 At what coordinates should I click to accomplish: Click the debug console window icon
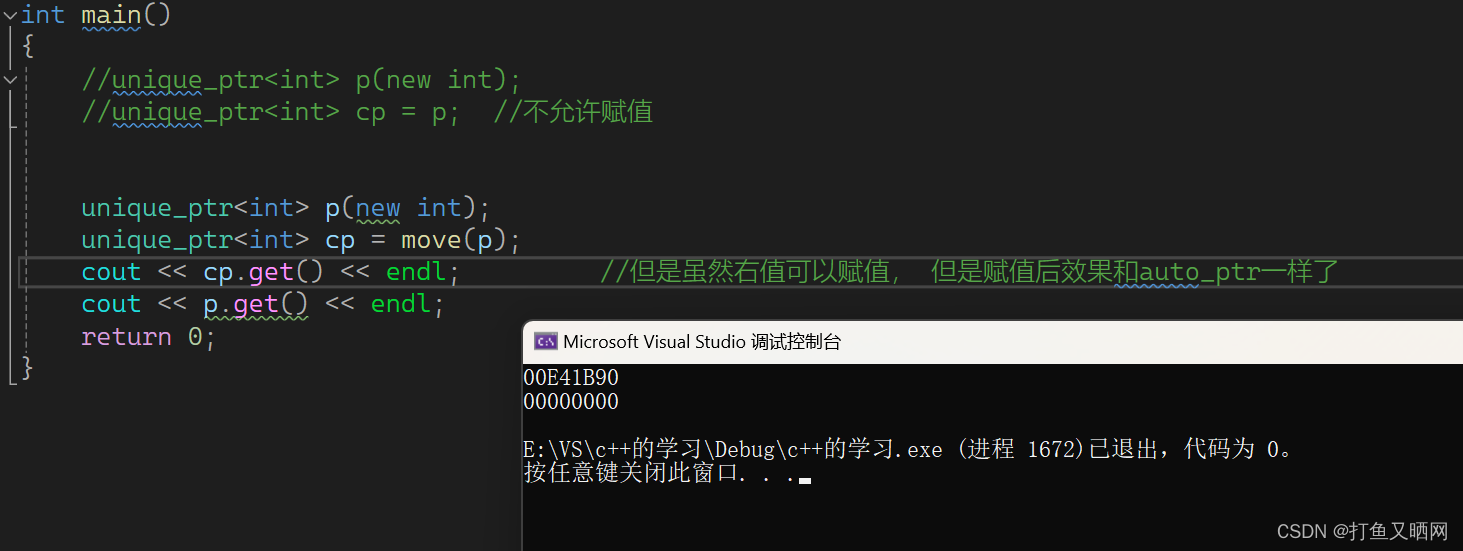coord(545,342)
